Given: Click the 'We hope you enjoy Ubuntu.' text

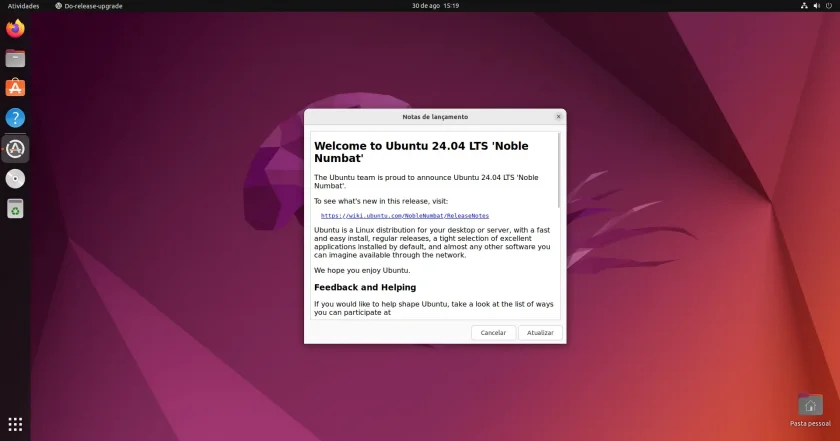Looking at the screenshot, I should [362, 271].
